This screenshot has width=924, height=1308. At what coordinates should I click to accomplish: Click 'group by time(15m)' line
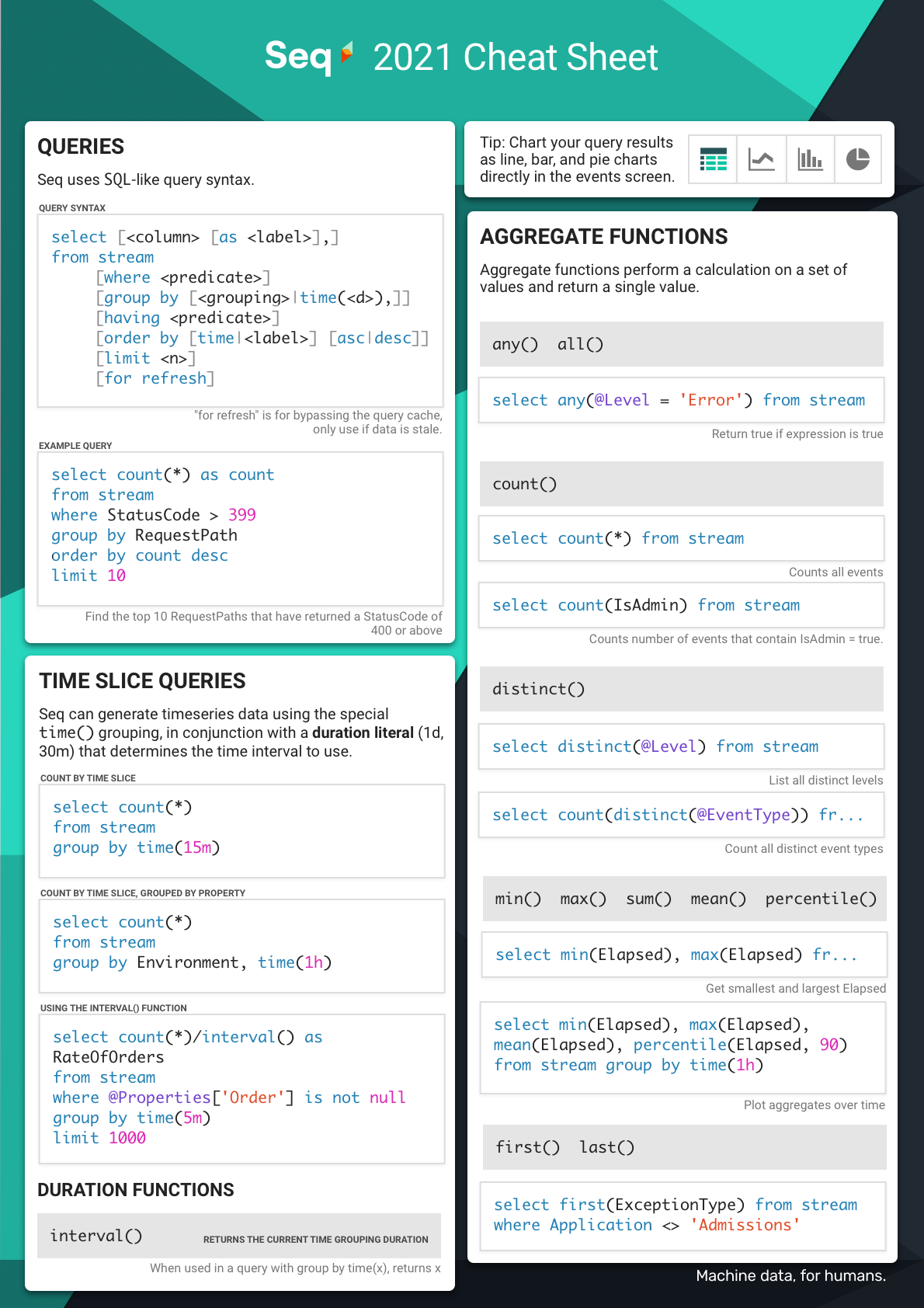[x=137, y=847]
